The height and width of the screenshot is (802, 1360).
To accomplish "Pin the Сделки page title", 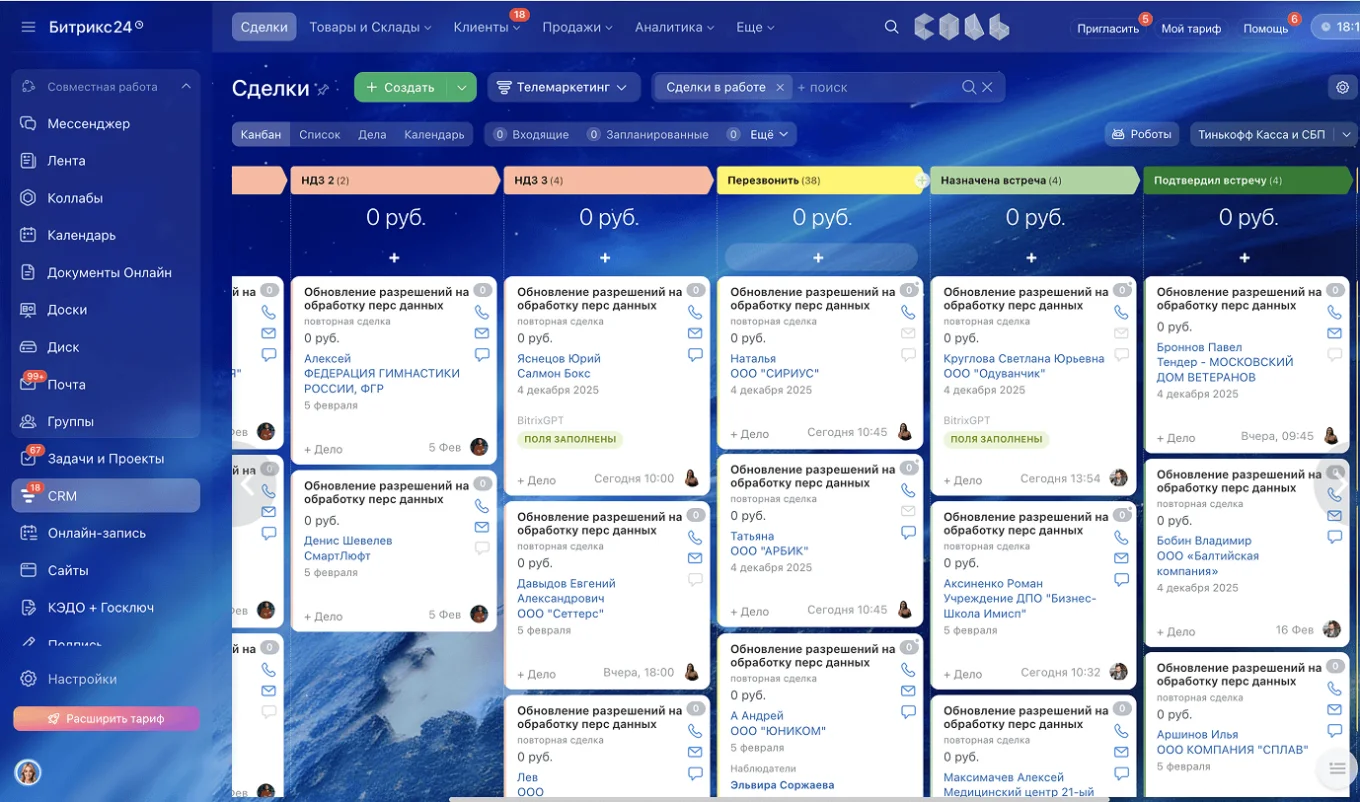I will [x=323, y=89].
